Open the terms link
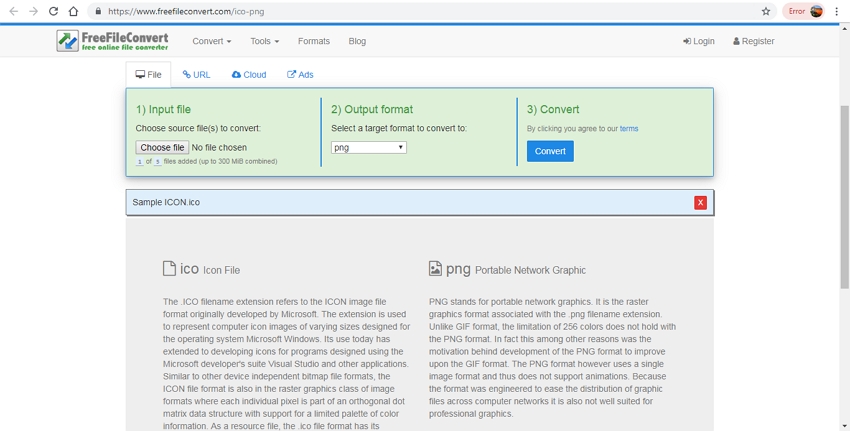Image resolution: width=850 pixels, height=431 pixels. [x=628, y=128]
